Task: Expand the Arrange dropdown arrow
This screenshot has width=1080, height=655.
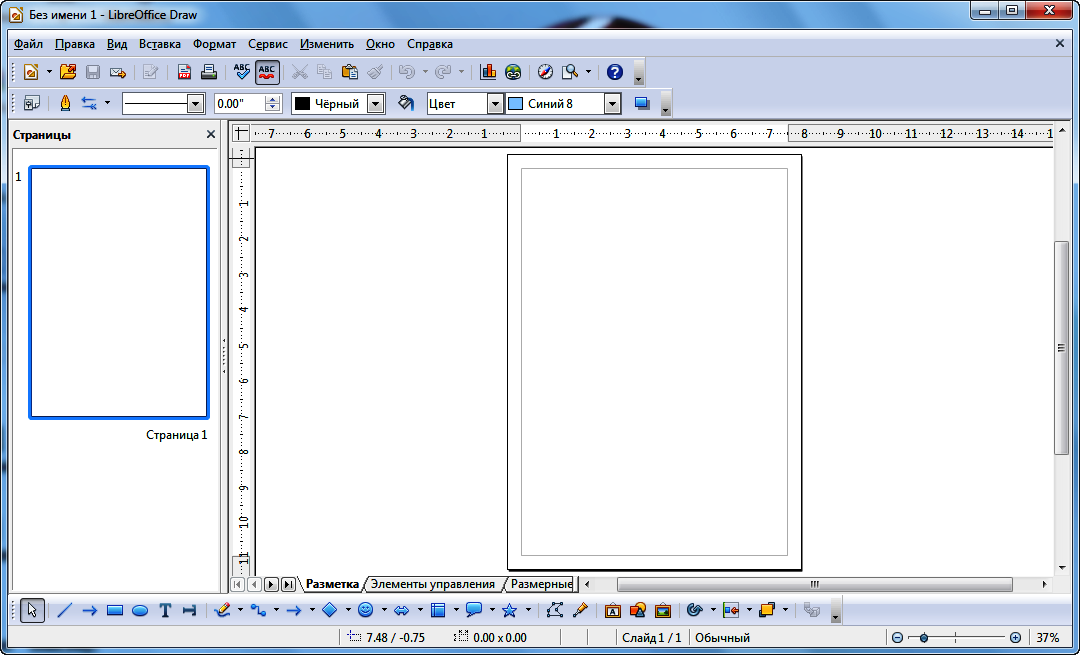Action: pyautogui.click(x=785, y=610)
